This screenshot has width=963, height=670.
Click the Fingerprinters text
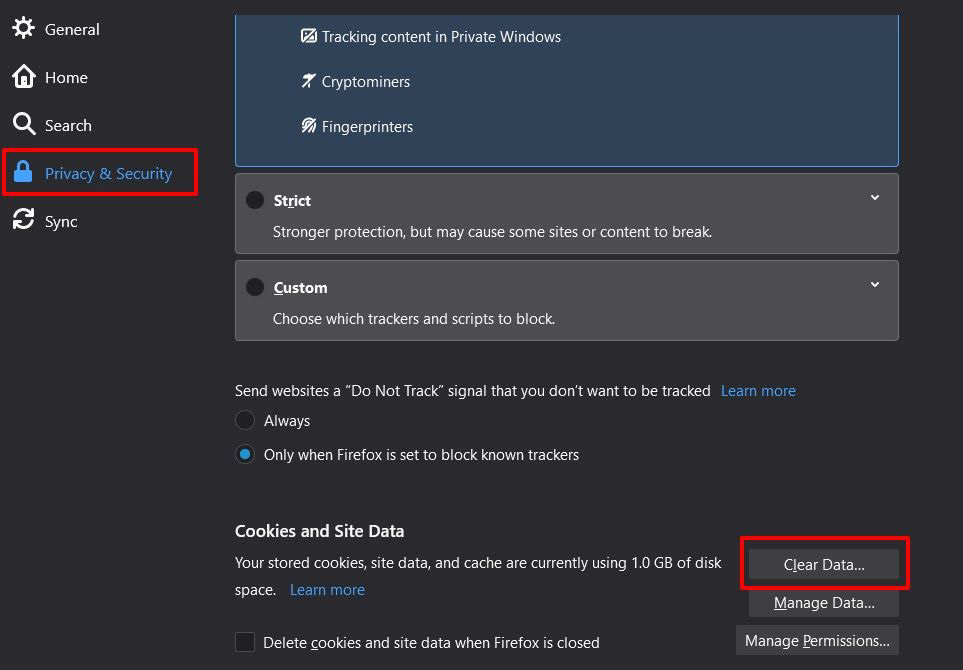pyautogui.click(x=367, y=127)
